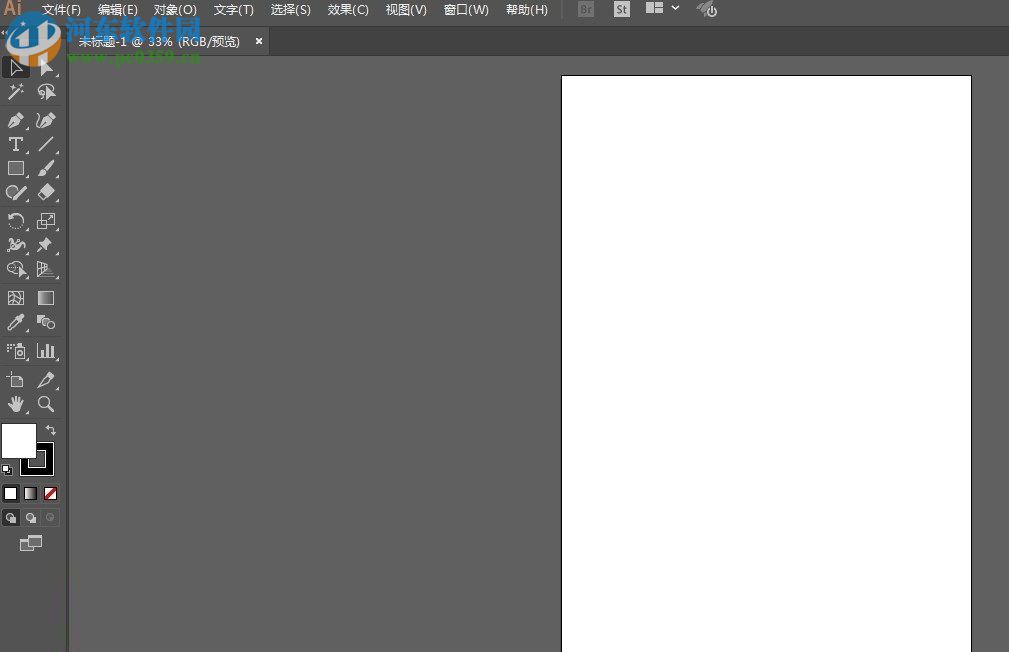Toggle the Draw Behind drawing mode

click(x=30, y=517)
